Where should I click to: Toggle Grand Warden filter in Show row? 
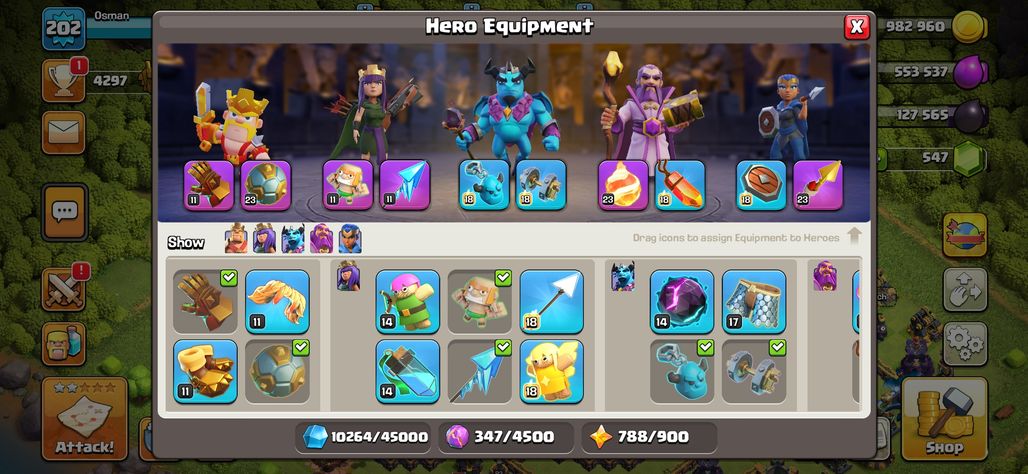point(321,239)
